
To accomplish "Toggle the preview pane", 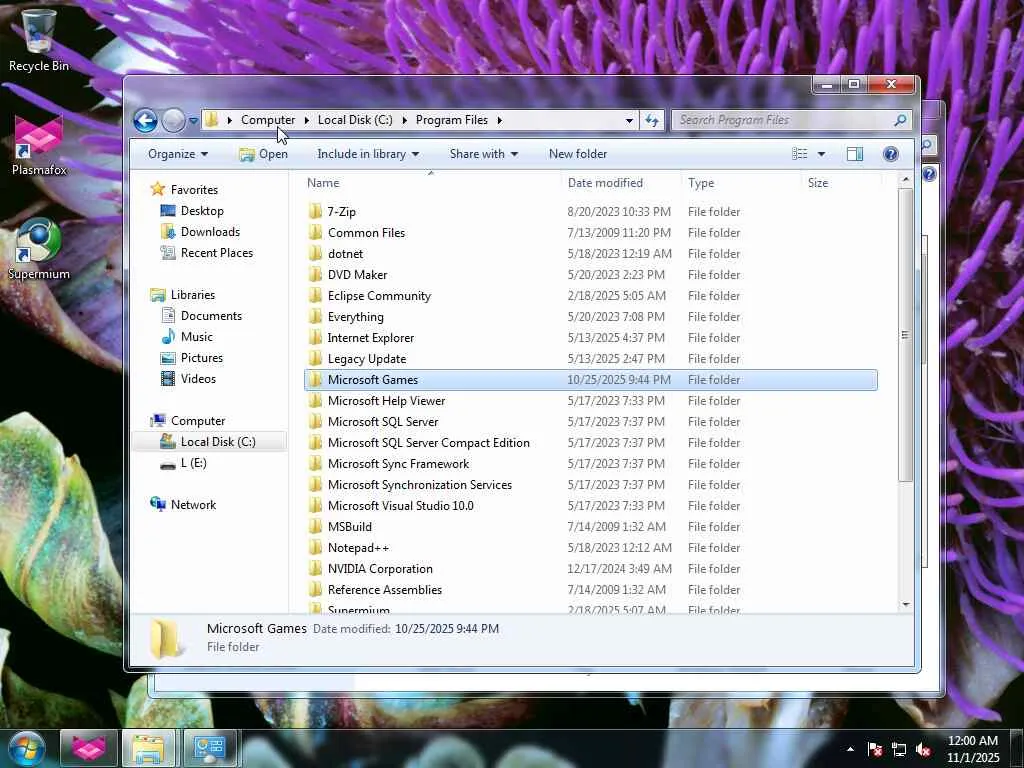I will tap(855, 154).
